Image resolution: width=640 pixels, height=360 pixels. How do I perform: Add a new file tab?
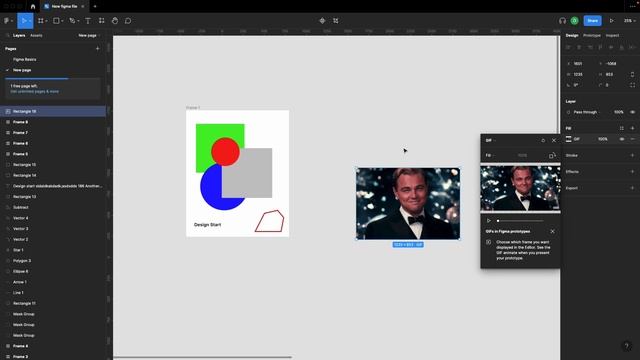pyautogui.click(x=95, y=7)
